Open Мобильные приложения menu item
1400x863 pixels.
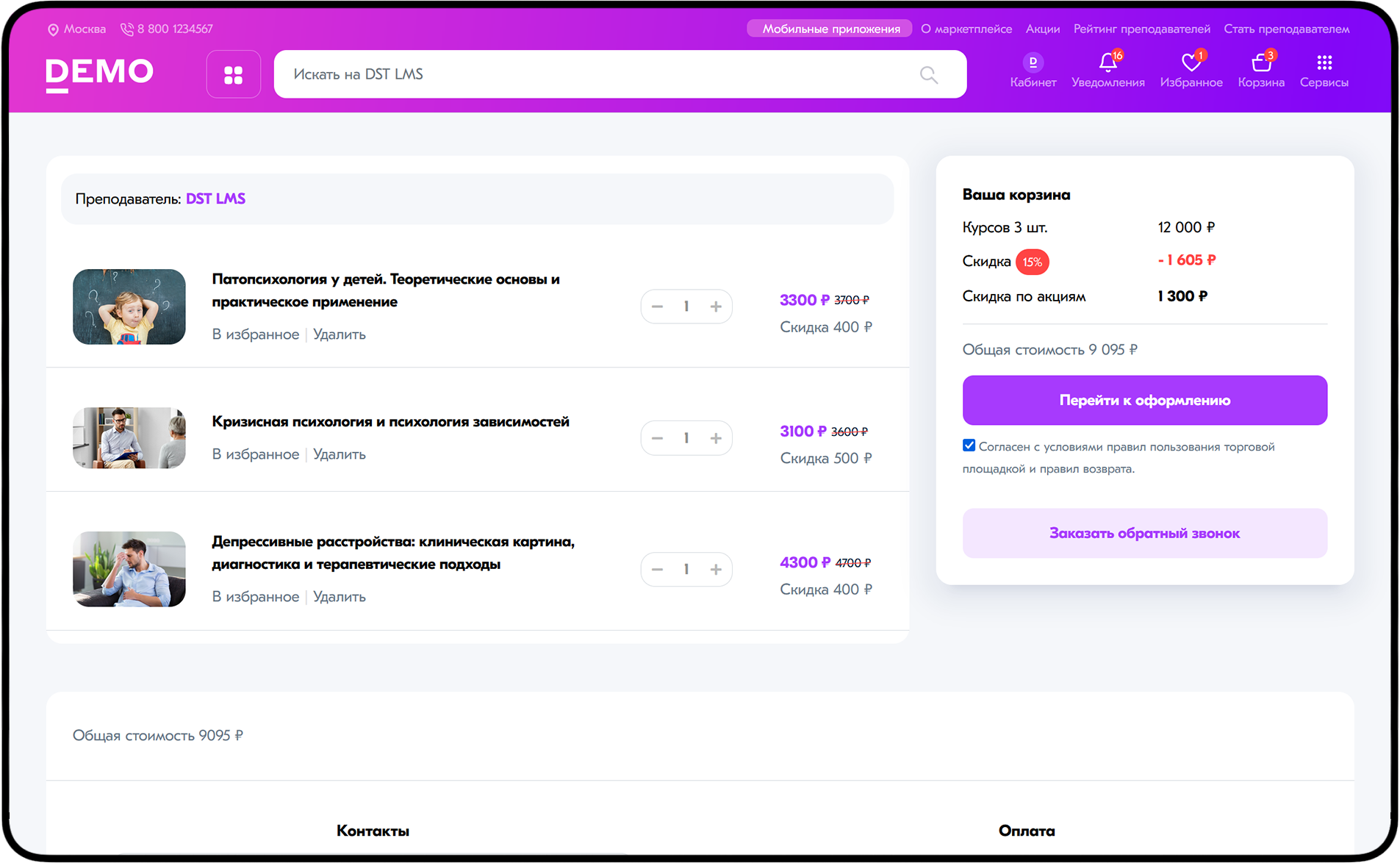click(830, 29)
